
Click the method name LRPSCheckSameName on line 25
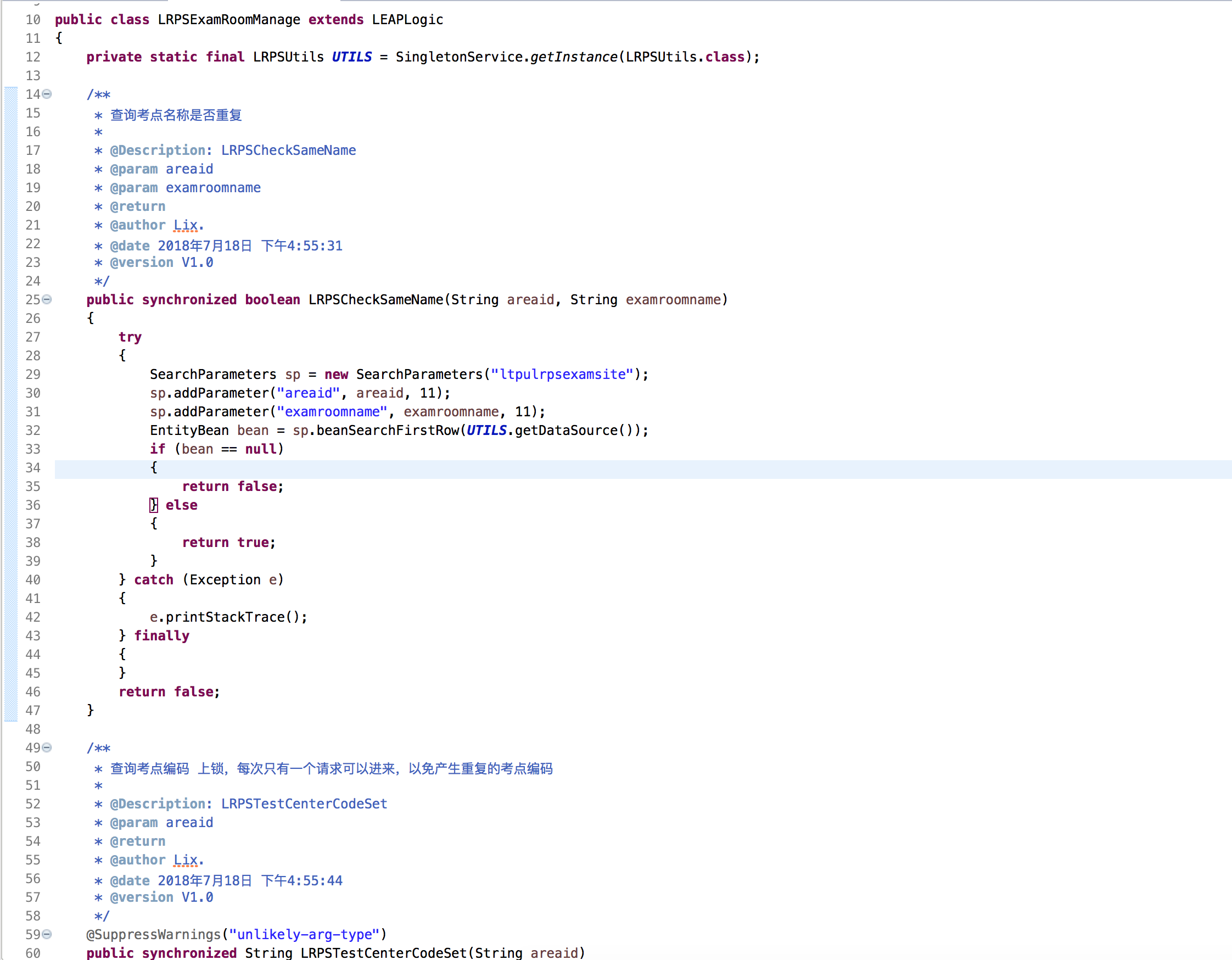tap(376, 300)
